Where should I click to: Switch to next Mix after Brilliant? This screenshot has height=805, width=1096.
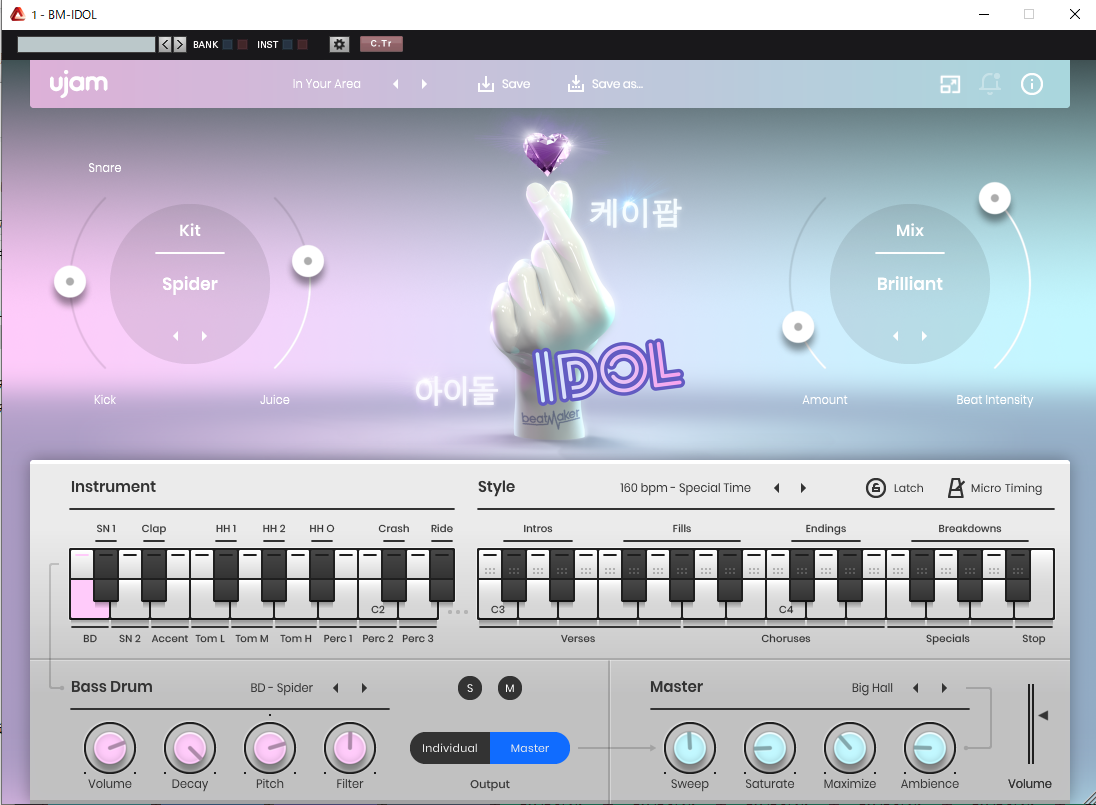pos(924,336)
